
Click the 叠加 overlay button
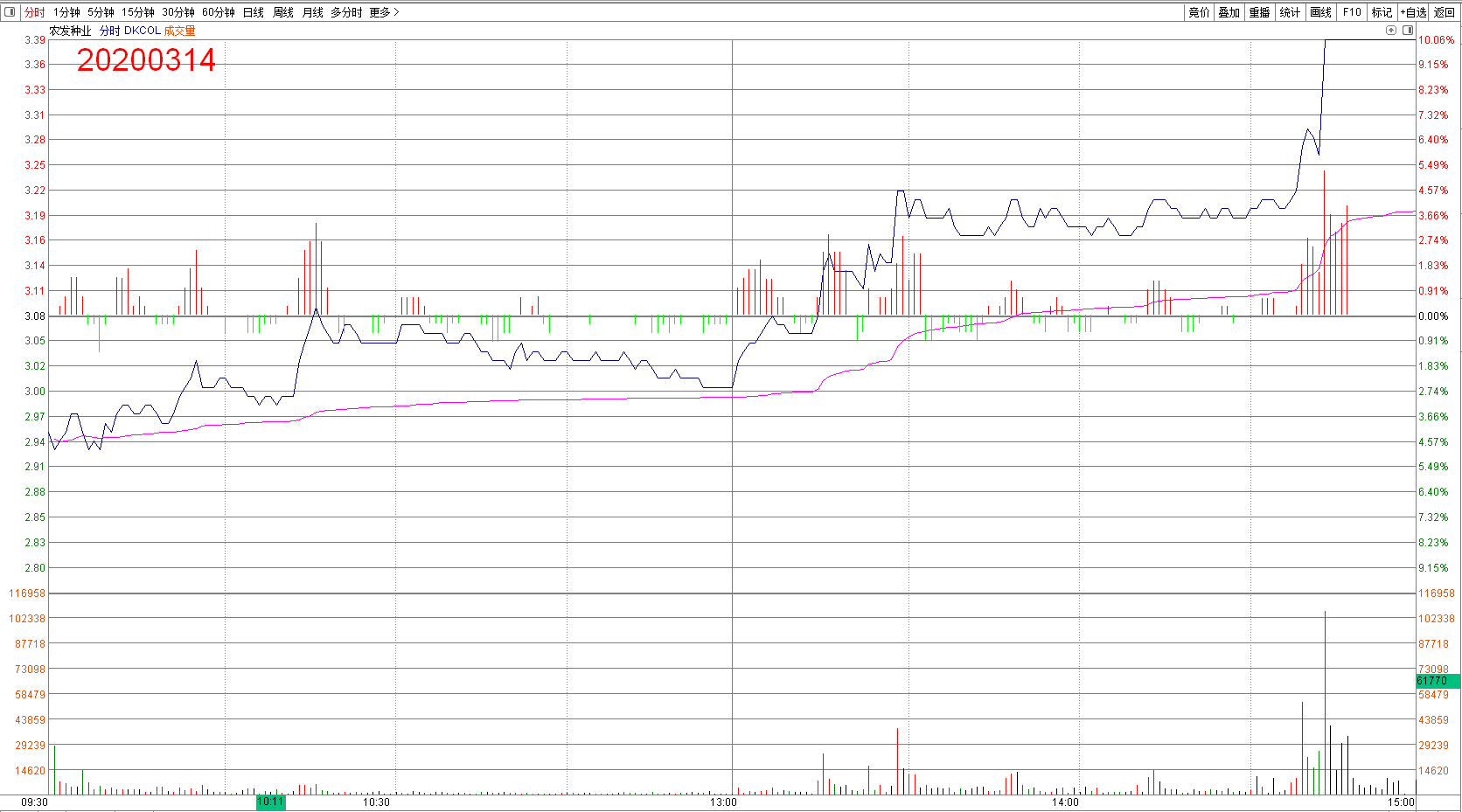1229,12
